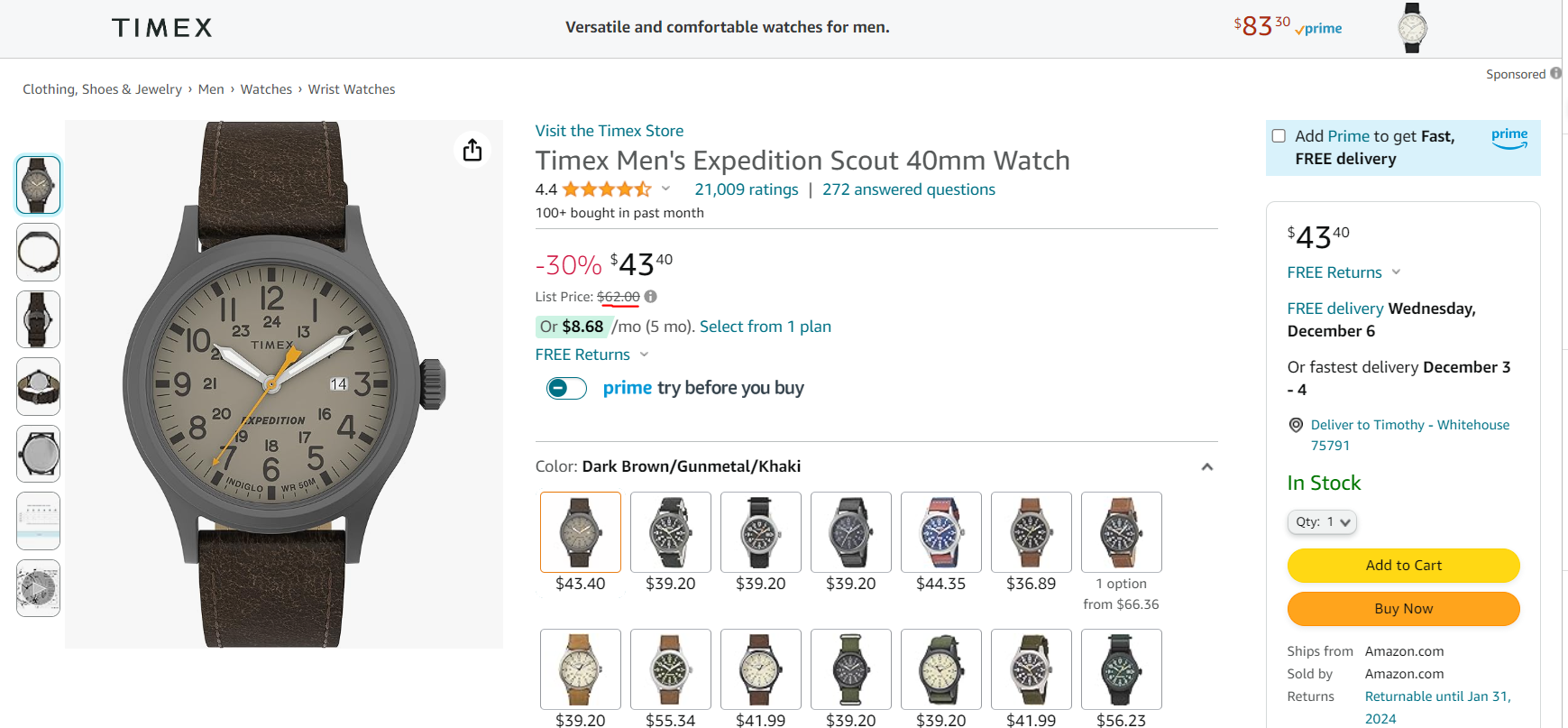Open Visit the Timex Store link
1568x728 pixels.
609,131
